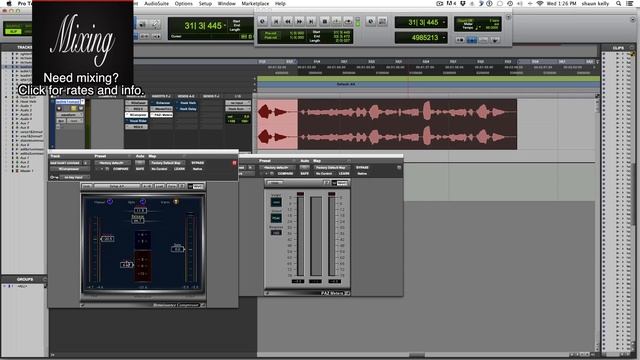Open the factory default preset menu in RCompressor
This screenshot has width=640, height=360.
click(x=113, y=163)
